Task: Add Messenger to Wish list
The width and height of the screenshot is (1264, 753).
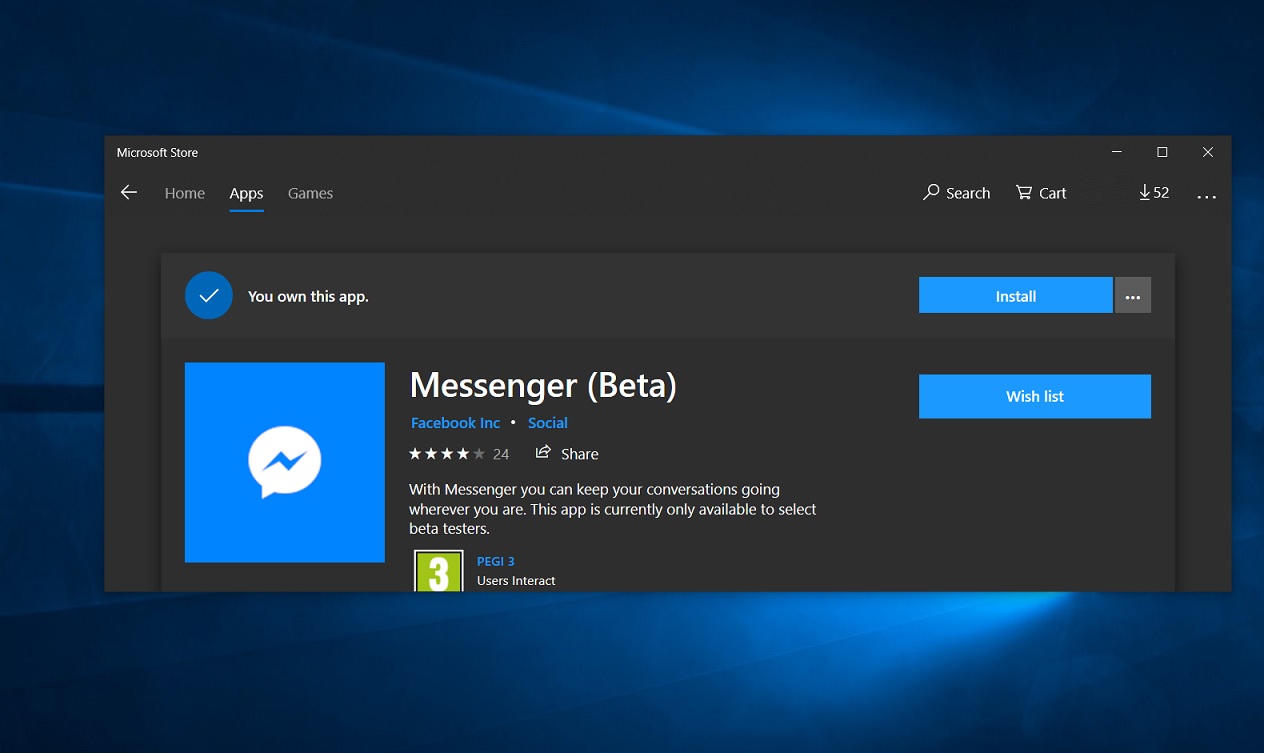Action: 1035,396
